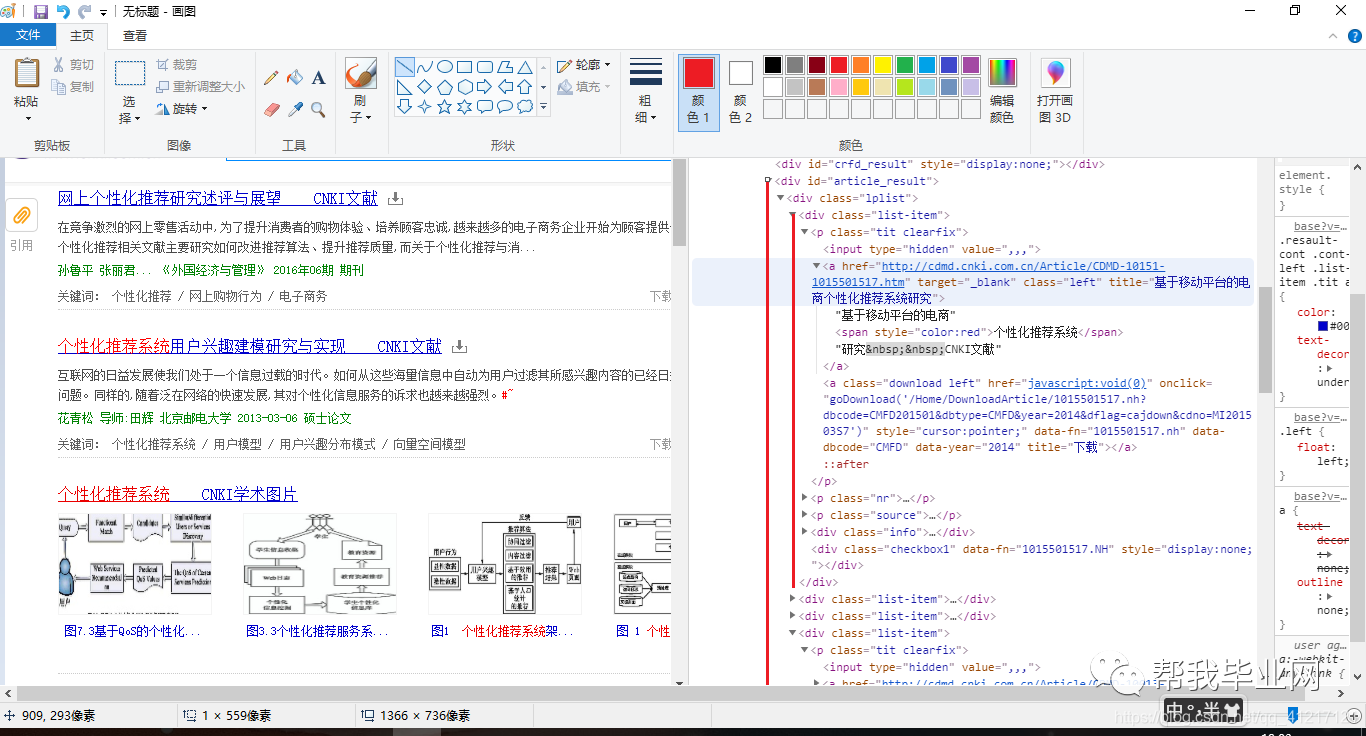Redo the undone action
This screenshot has width=1366, height=736.
[85, 11]
